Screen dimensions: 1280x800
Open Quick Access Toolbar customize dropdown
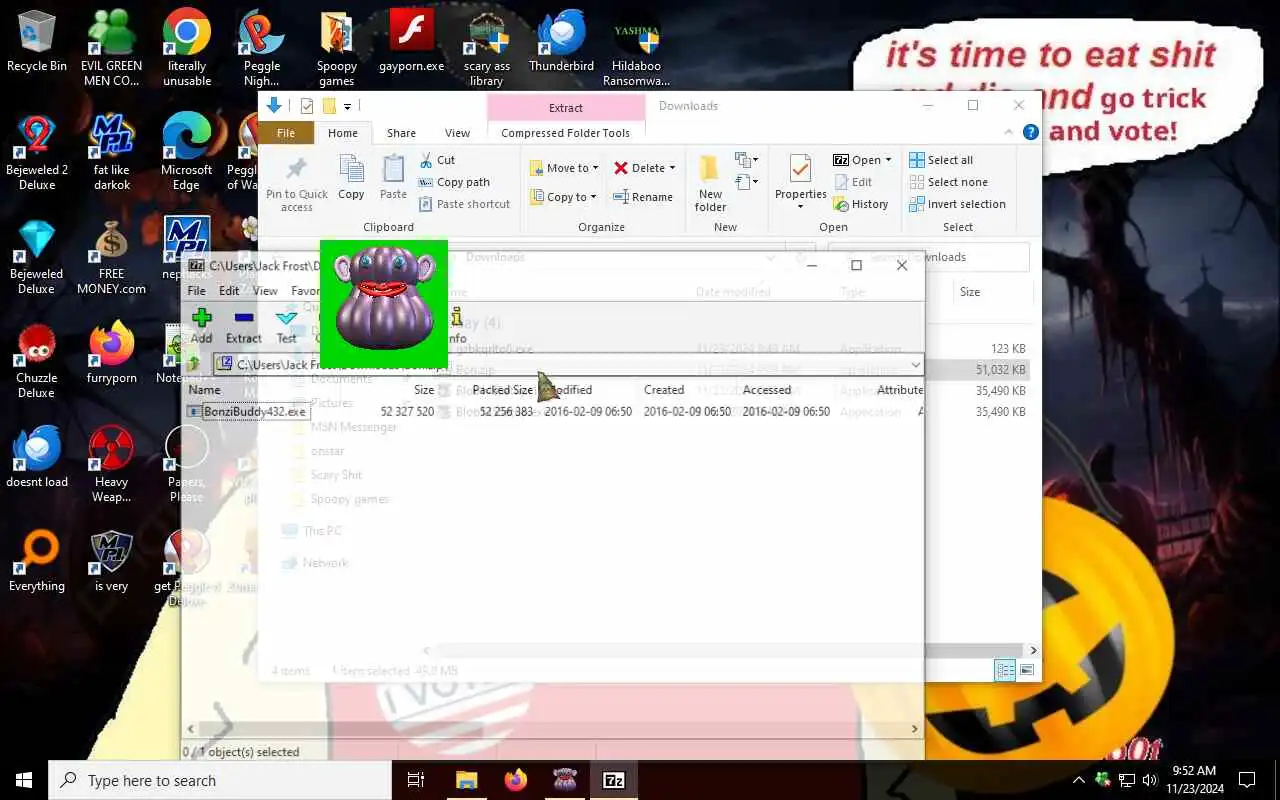click(x=348, y=106)
